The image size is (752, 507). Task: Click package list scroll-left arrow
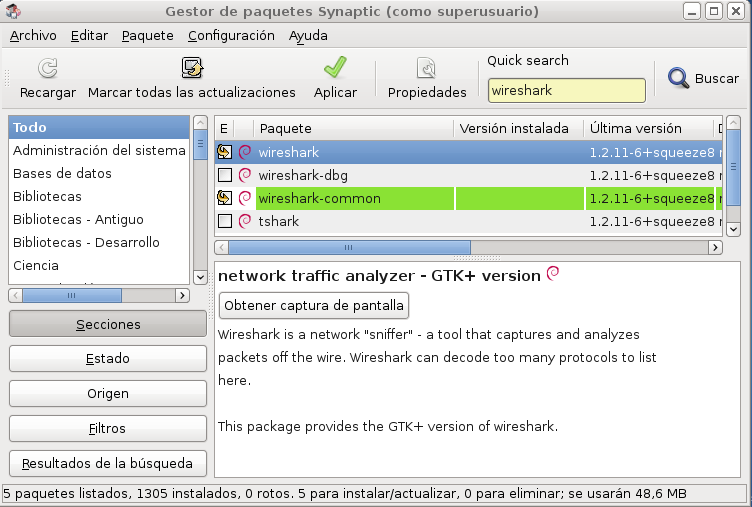tap(221, 248)
